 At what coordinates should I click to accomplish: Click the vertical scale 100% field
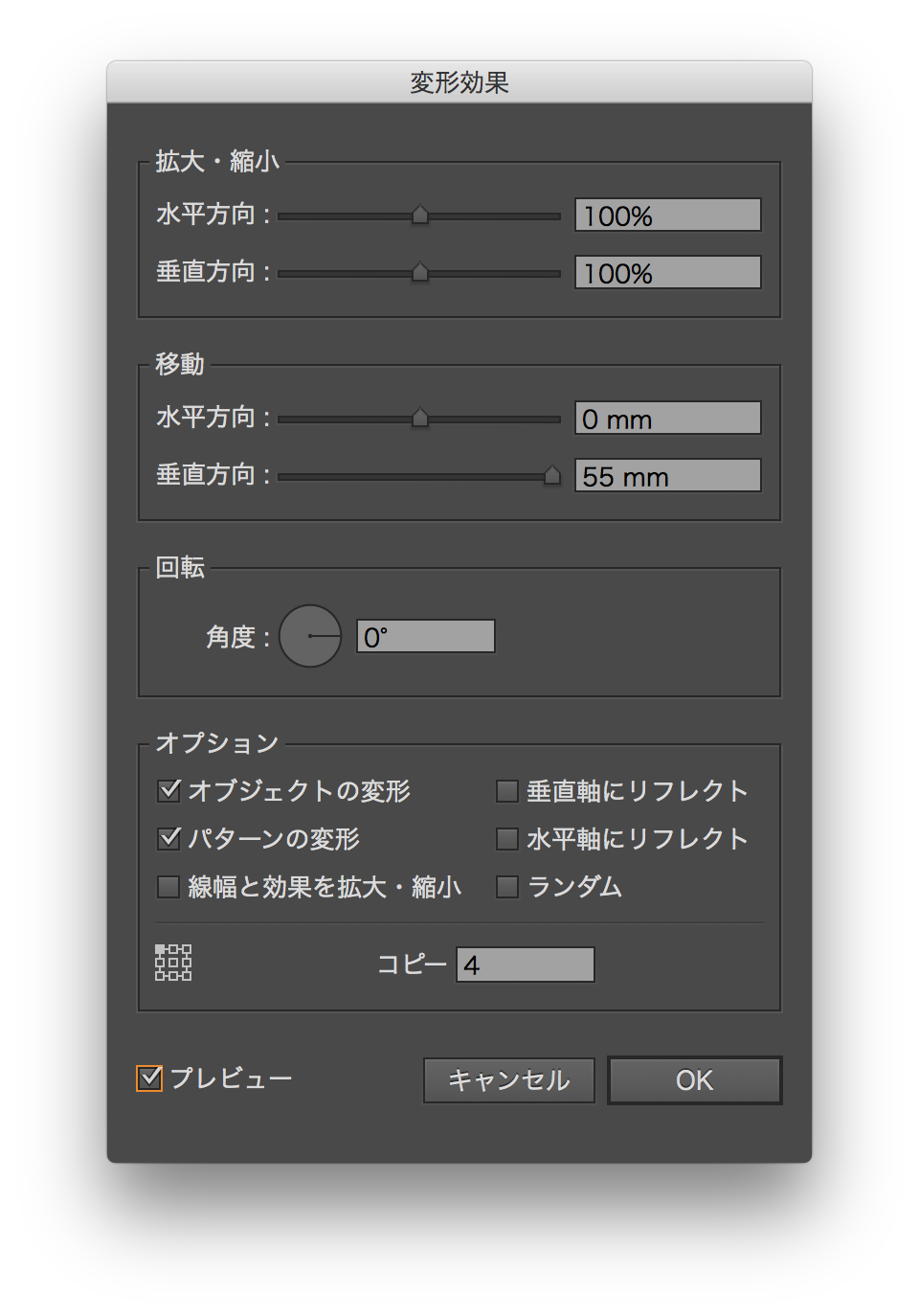(x=667, y=273)
